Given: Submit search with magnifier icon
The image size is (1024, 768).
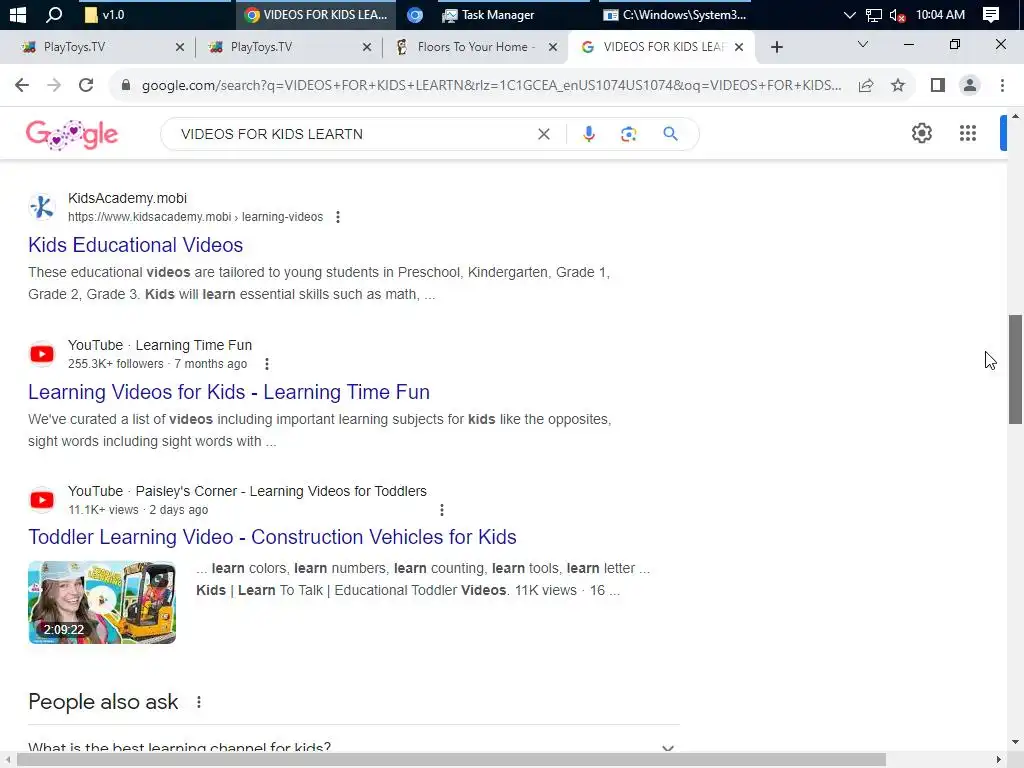Looking at the screenshot, I should point(670,134).
